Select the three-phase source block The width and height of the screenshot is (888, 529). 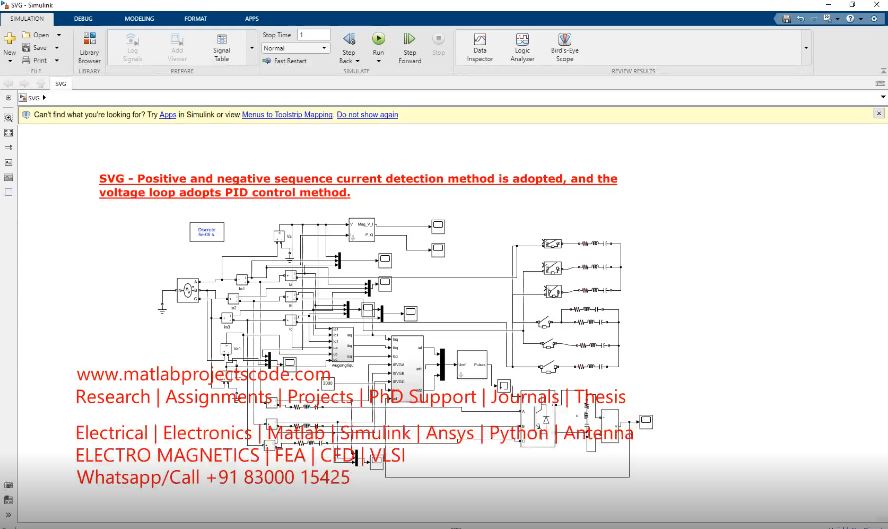tap(188, 291)
